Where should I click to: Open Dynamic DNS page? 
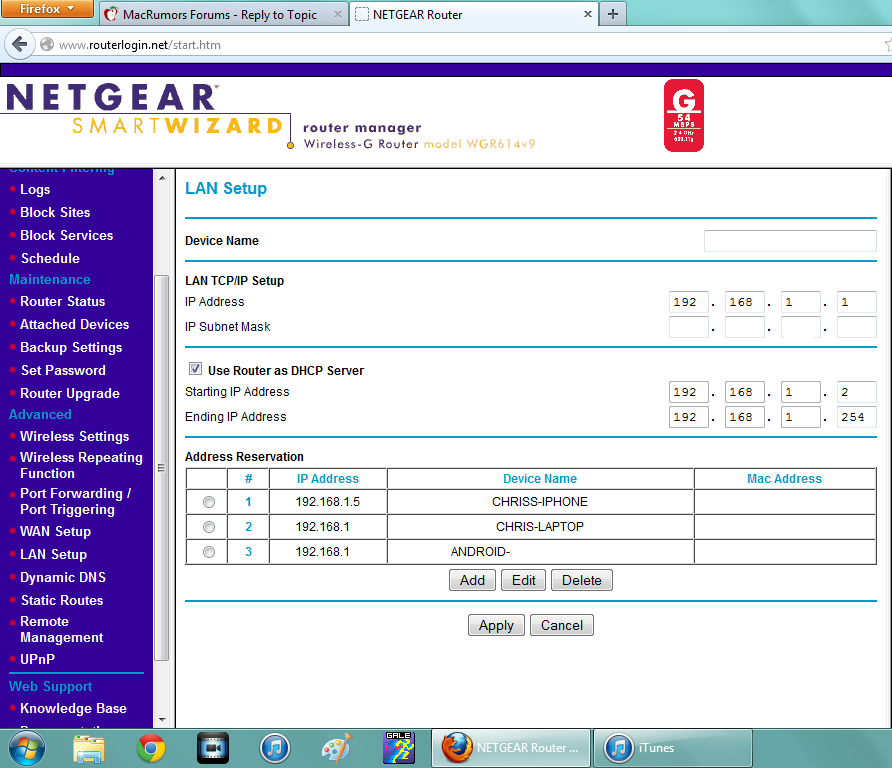(x=63, y=577)
